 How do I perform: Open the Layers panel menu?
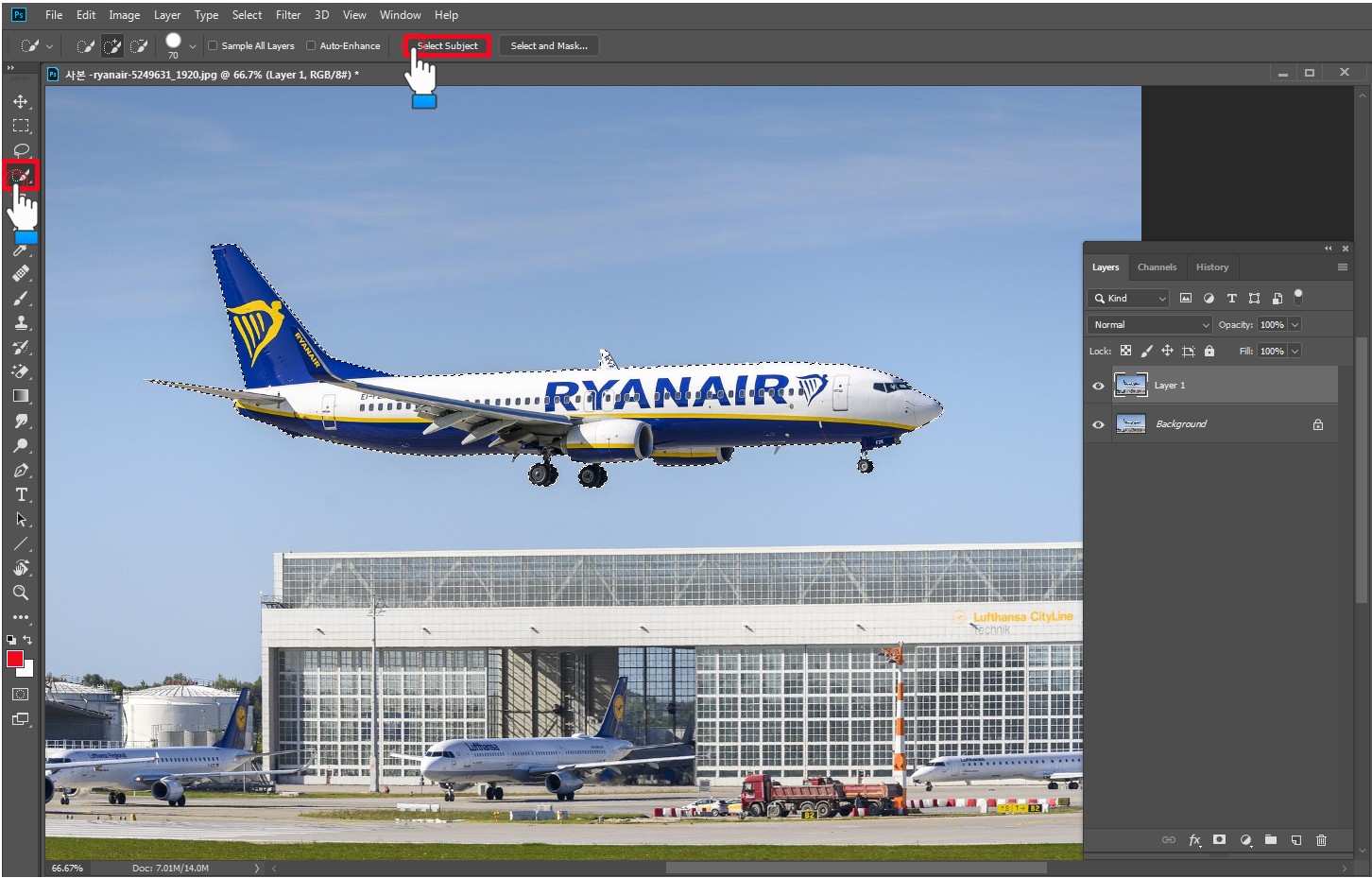(1342, 267)
